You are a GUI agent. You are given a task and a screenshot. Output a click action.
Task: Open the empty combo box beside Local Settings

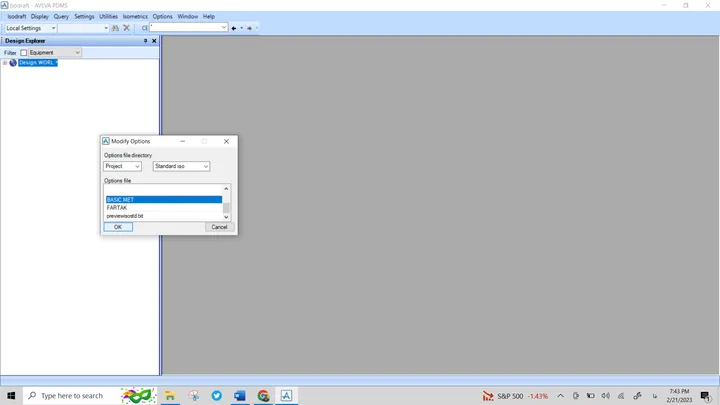84,28
